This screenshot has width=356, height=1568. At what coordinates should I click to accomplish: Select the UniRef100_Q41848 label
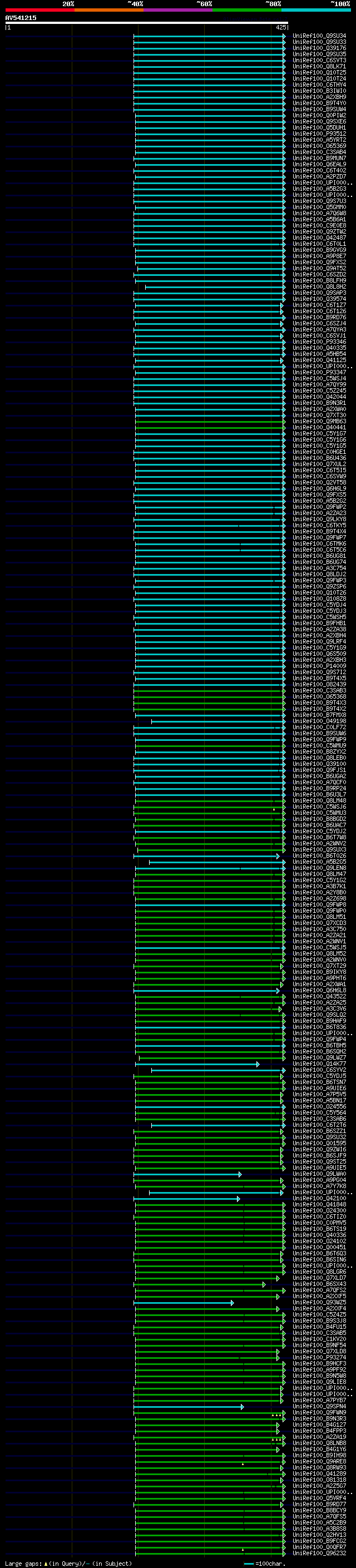[319, 1204]
